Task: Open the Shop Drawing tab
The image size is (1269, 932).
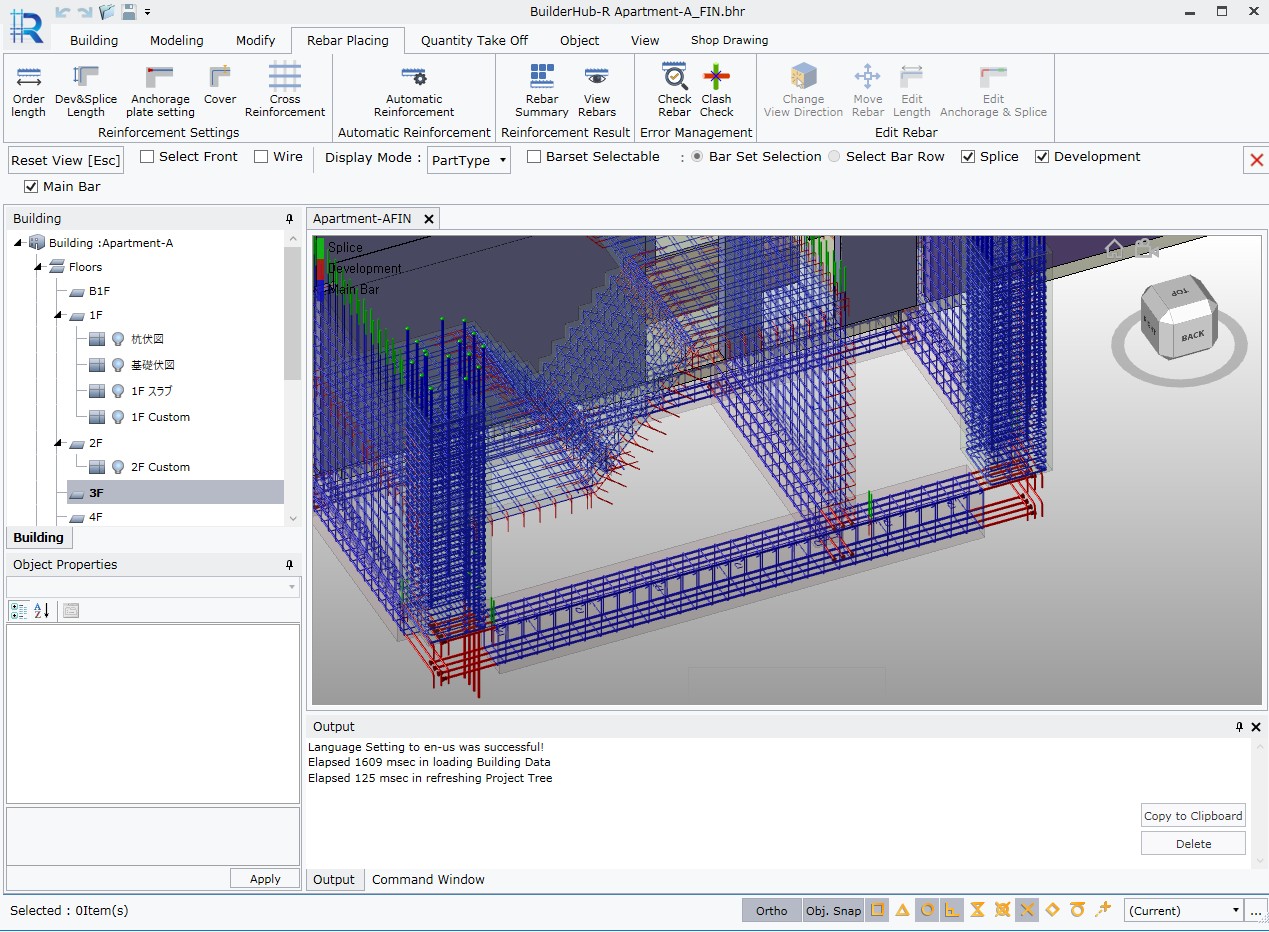Action: point(730,40)
